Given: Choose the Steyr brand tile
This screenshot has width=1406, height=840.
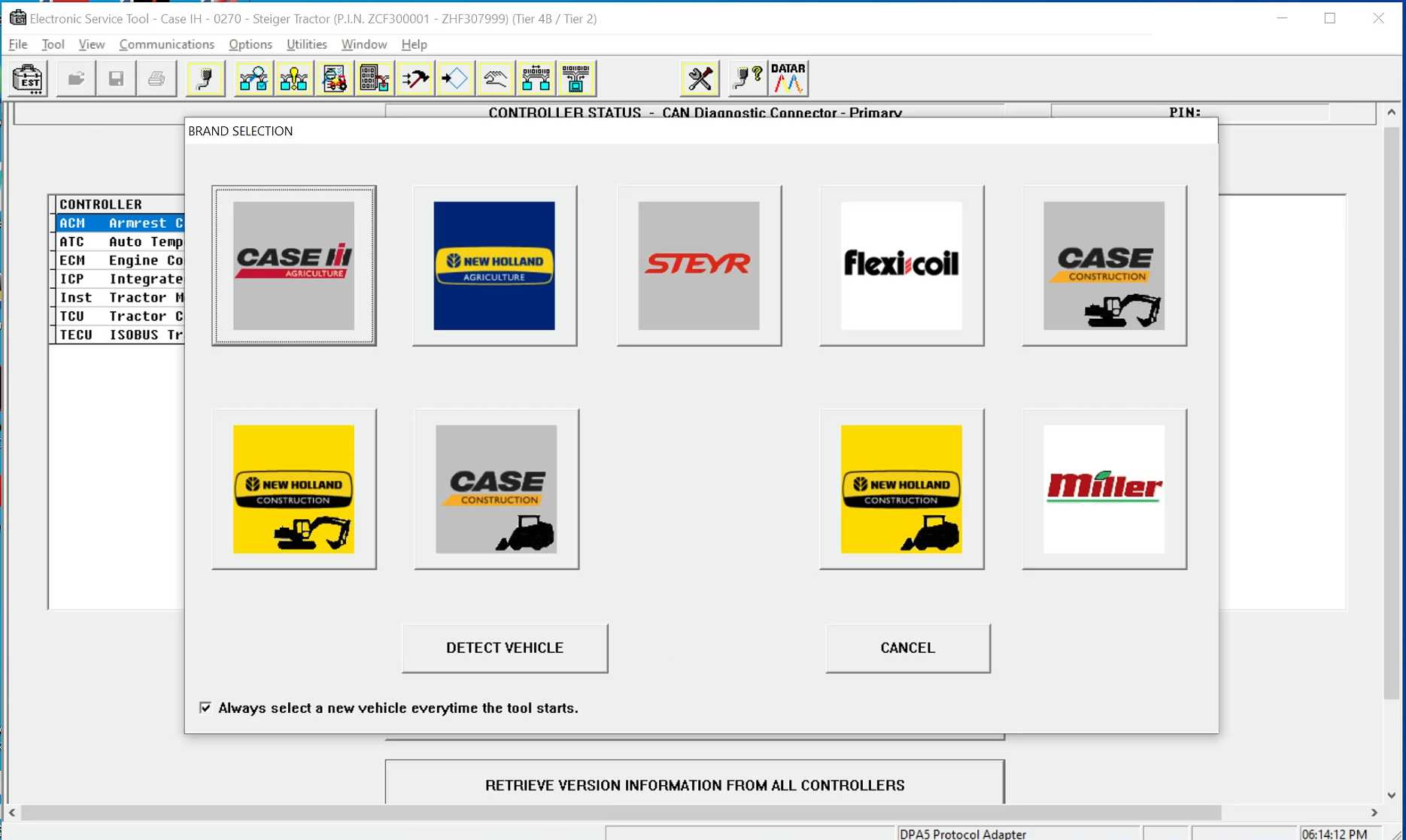Looking at the screenshot, I should click(699, 265).
